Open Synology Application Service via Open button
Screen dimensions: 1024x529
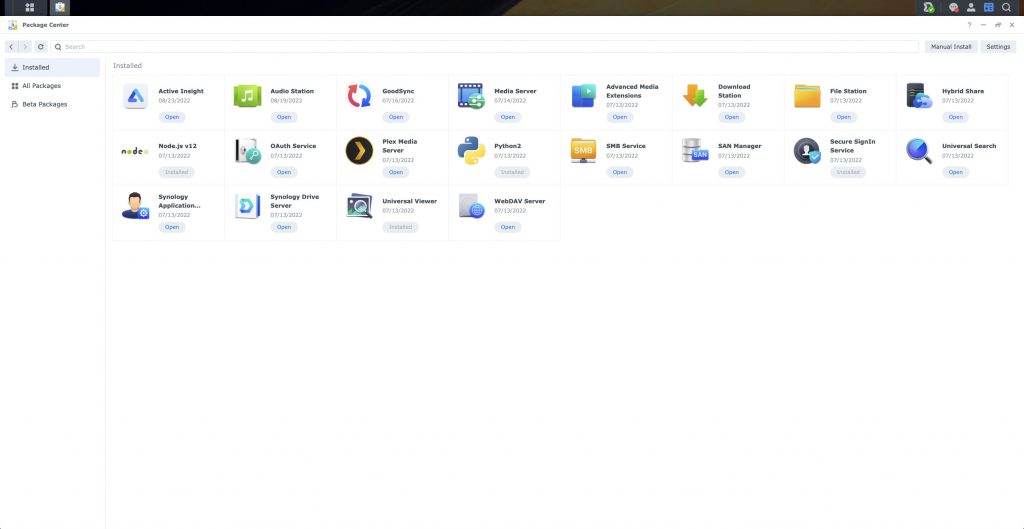coord(172,227)
